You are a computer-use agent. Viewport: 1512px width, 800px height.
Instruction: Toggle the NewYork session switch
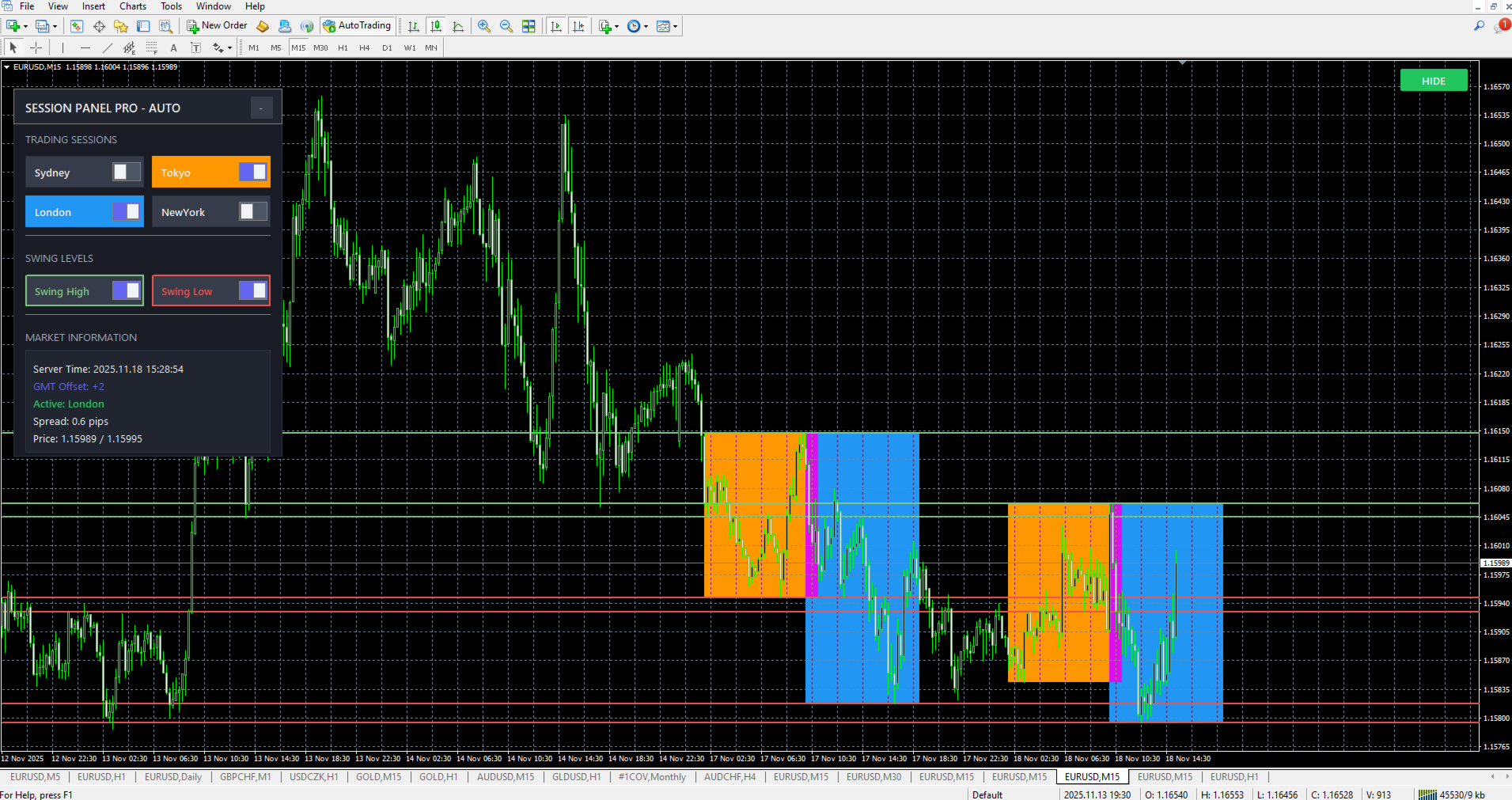tap(253, 211)
